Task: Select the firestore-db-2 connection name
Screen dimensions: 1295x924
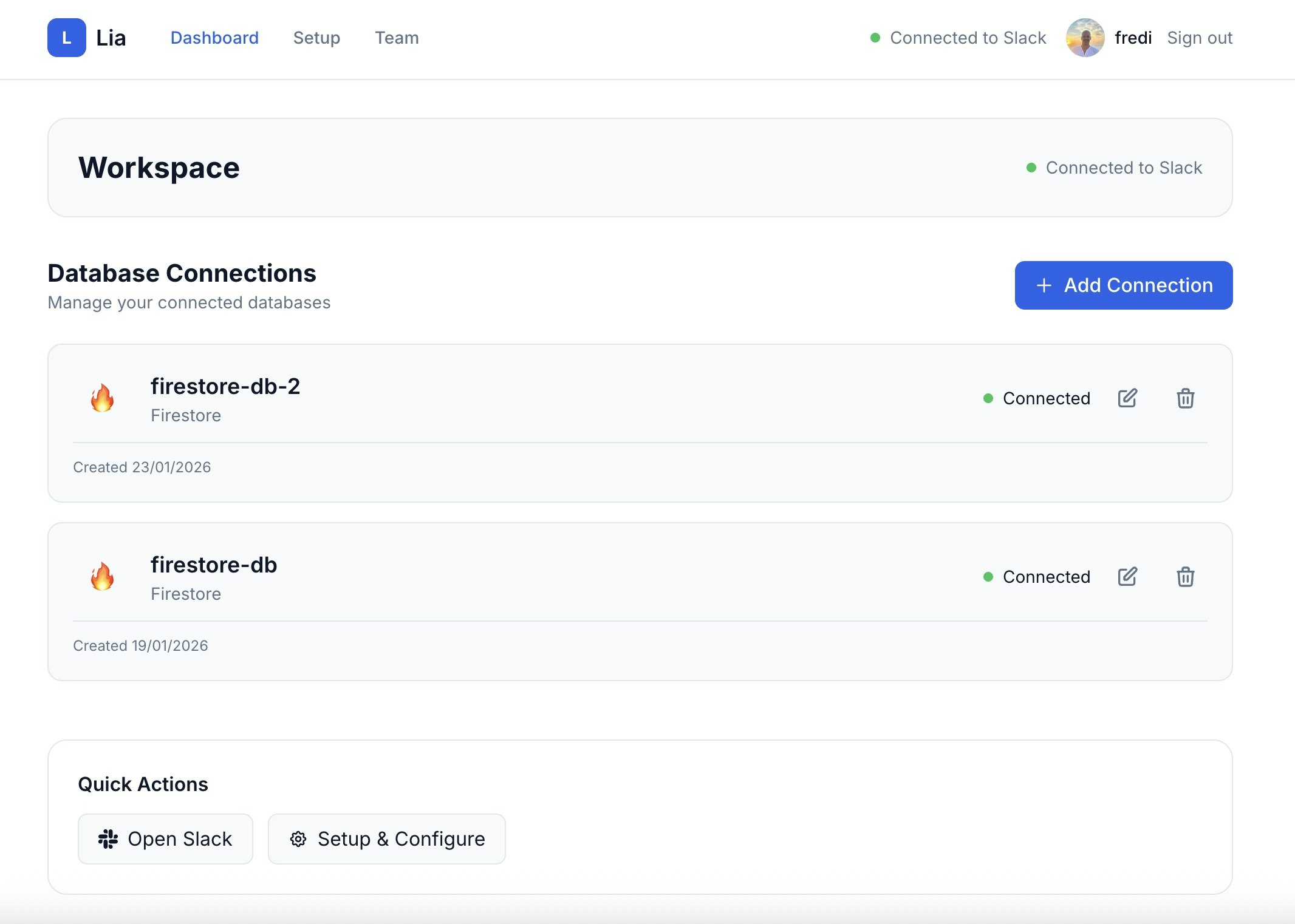Action: click(x=225, y=386)
